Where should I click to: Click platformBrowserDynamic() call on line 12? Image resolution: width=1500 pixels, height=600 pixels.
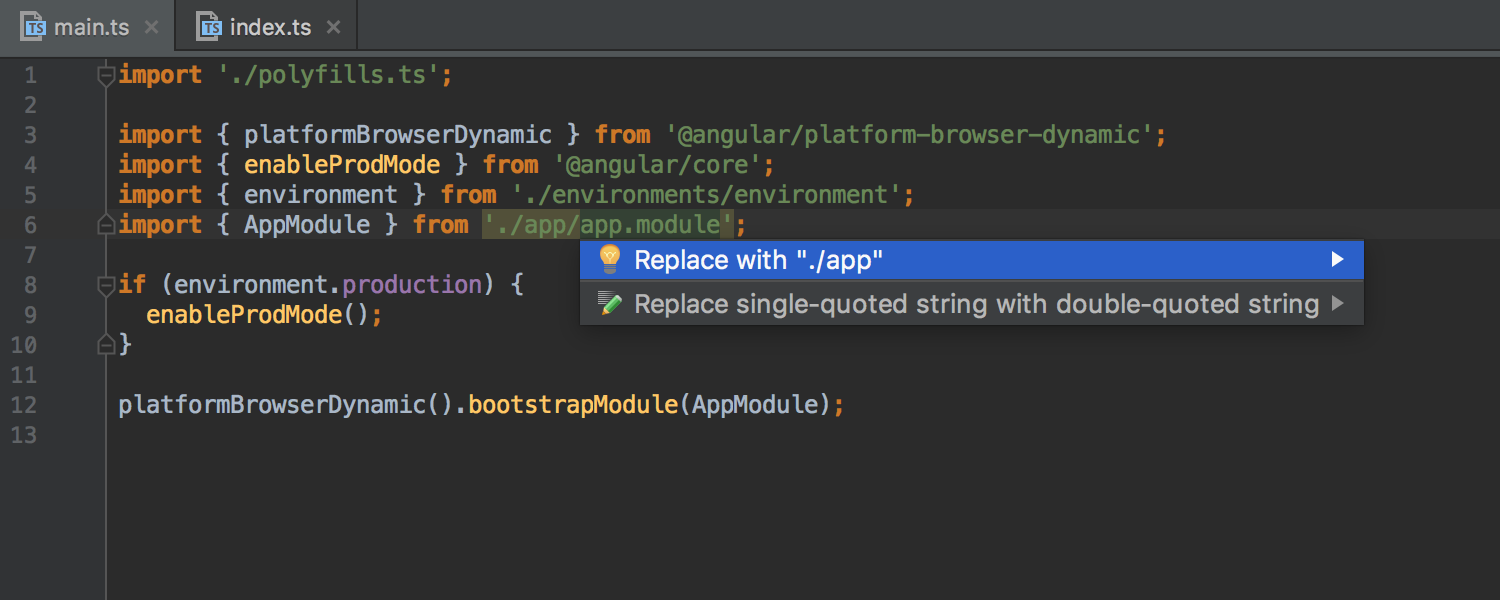click(286, 405)
